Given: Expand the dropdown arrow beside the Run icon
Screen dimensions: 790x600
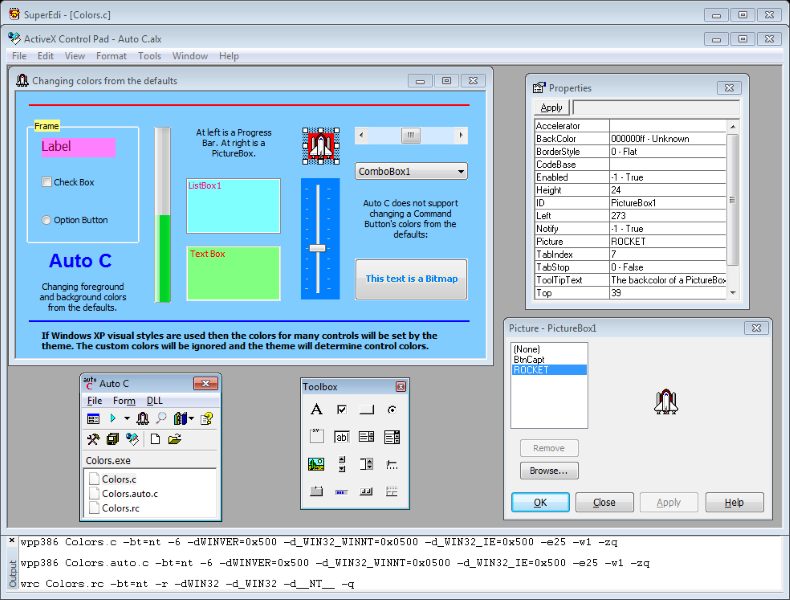Looking at the screenshot, I should [x=126, y=418].
